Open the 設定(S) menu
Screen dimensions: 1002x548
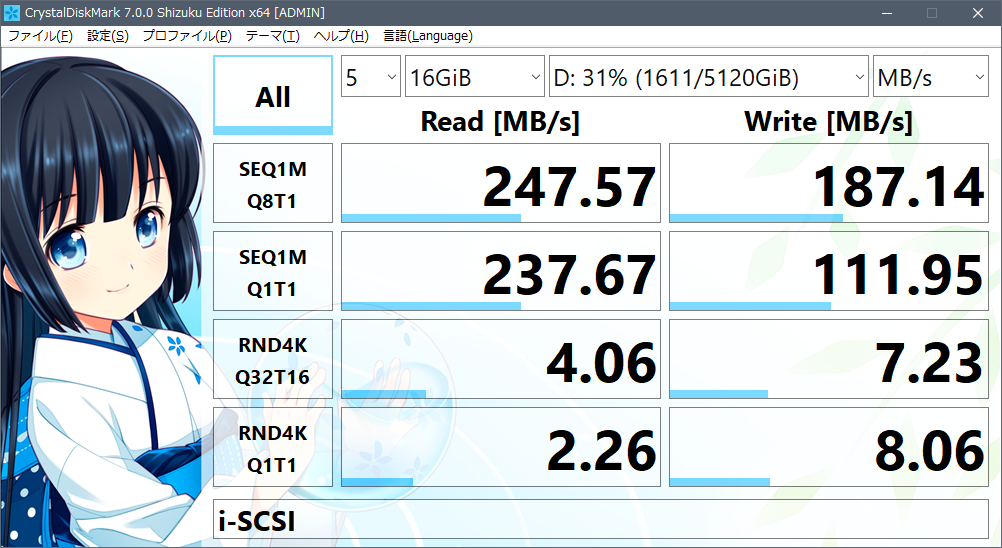(108, 36)
